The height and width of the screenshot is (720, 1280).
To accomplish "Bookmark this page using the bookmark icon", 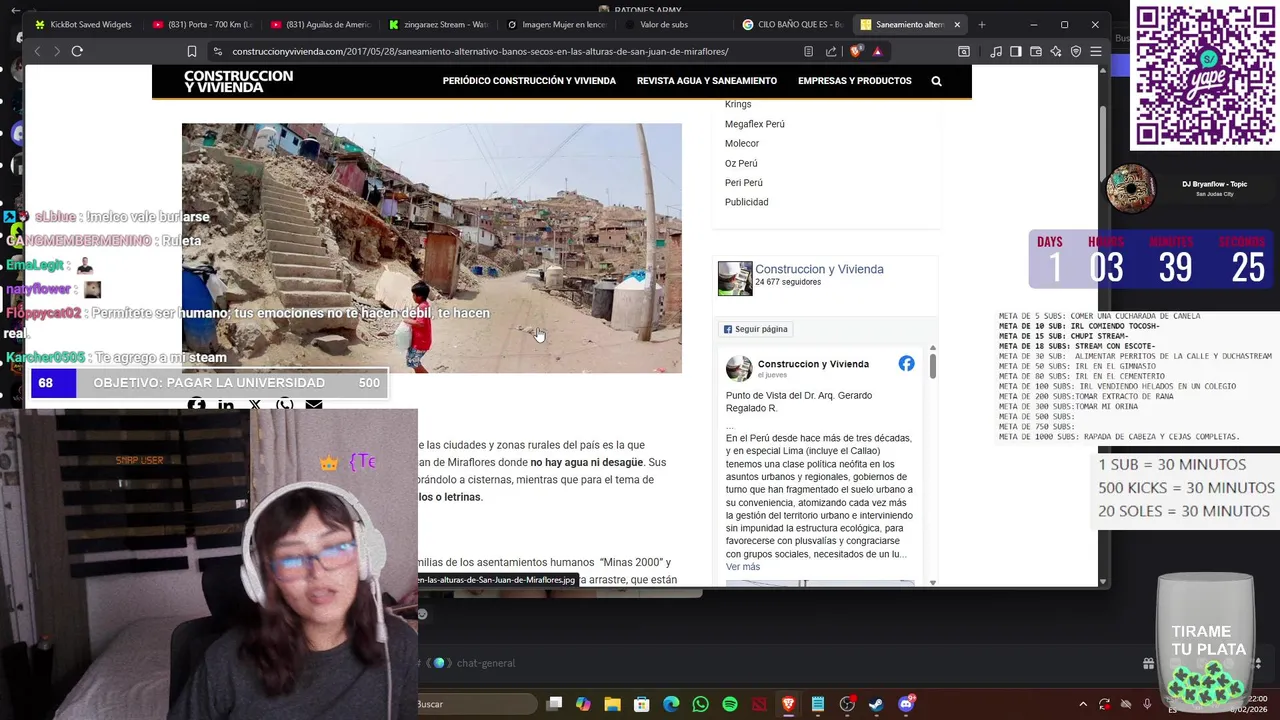I will pyautogui.click(x=192, y=51).
